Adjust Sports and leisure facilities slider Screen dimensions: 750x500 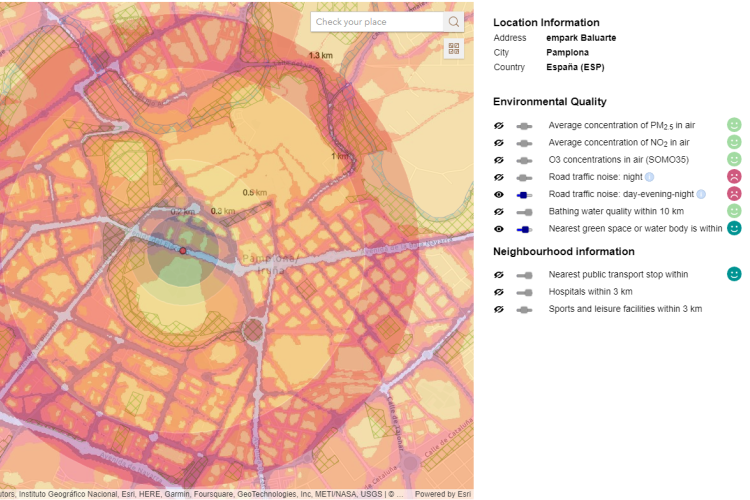coord(524,310)
